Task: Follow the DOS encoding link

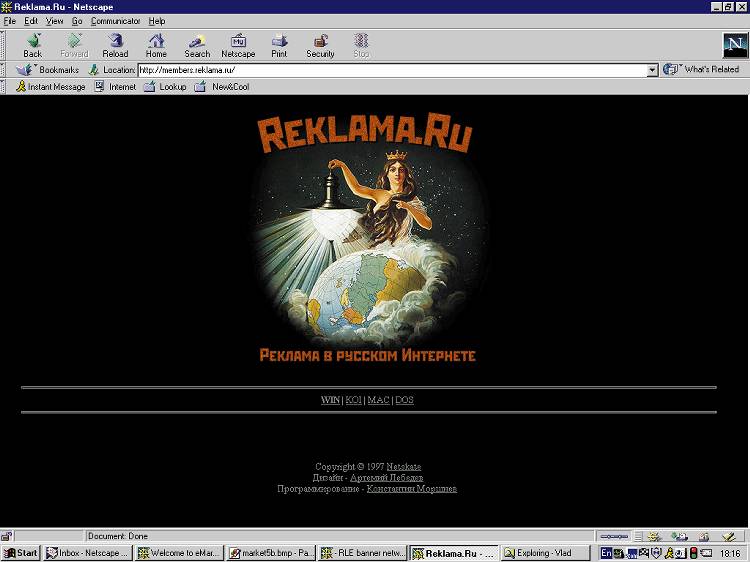Action: (404, 400)
